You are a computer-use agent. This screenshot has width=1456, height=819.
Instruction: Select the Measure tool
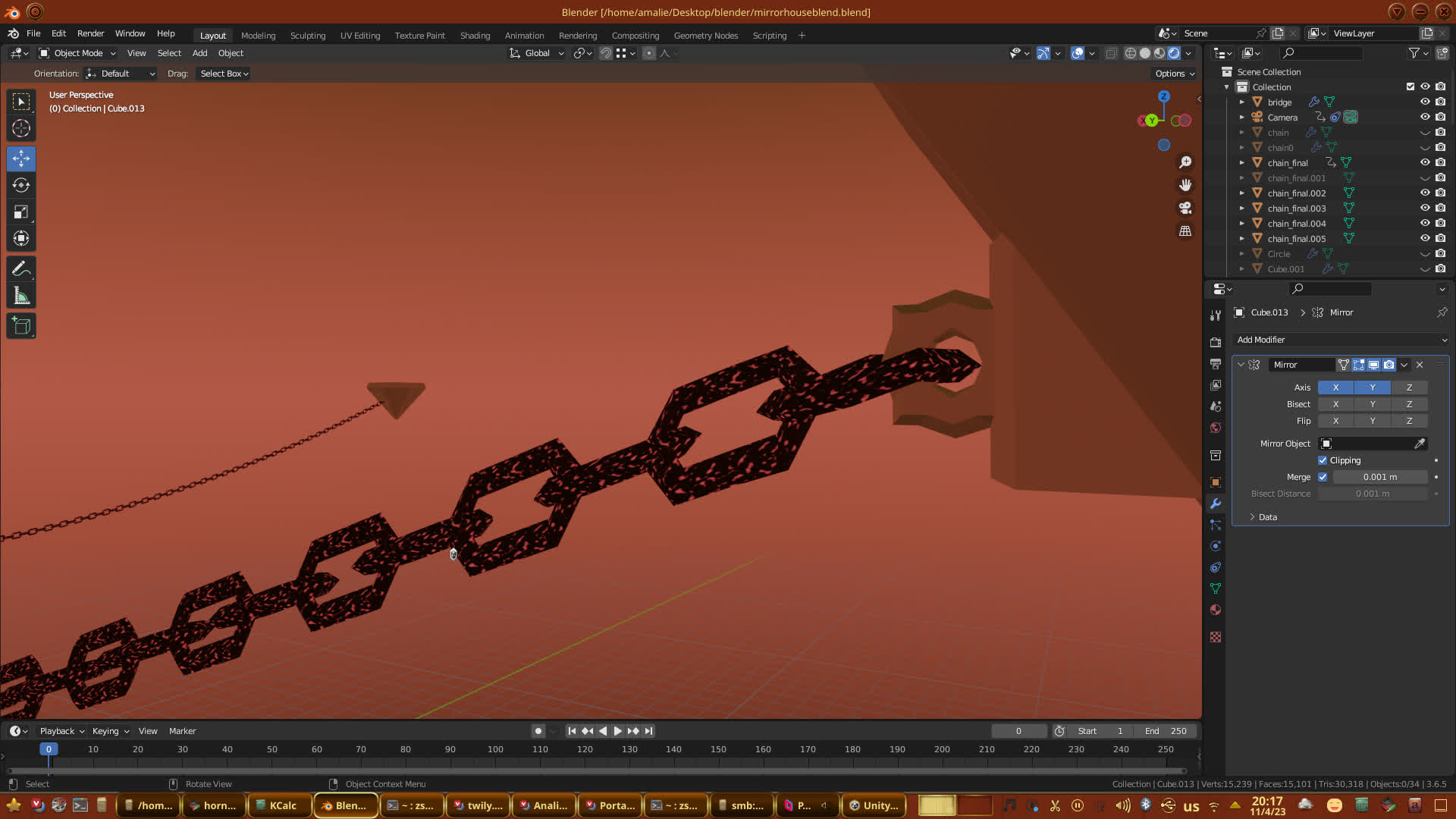pos(21,297)
